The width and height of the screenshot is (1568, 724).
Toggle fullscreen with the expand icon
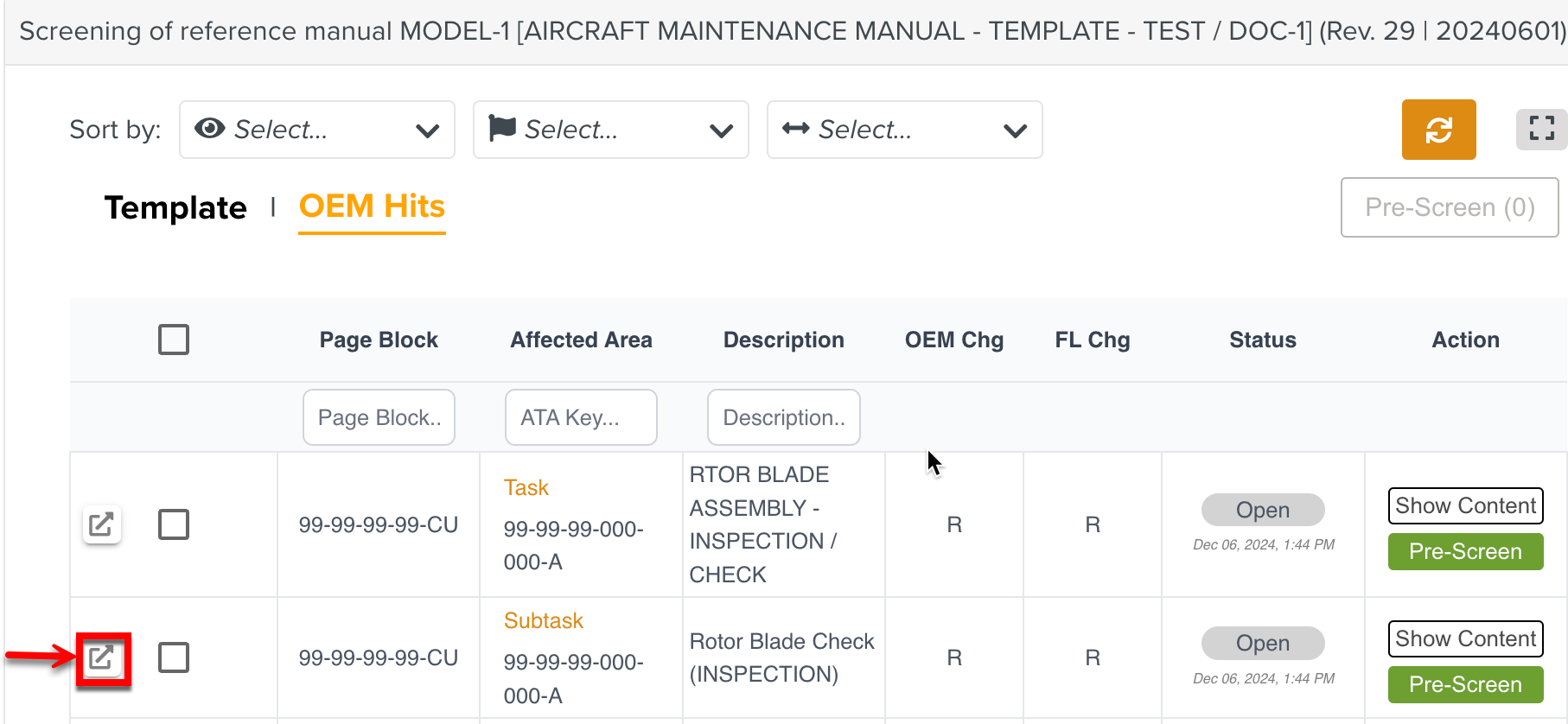[x=1541, y=129]
